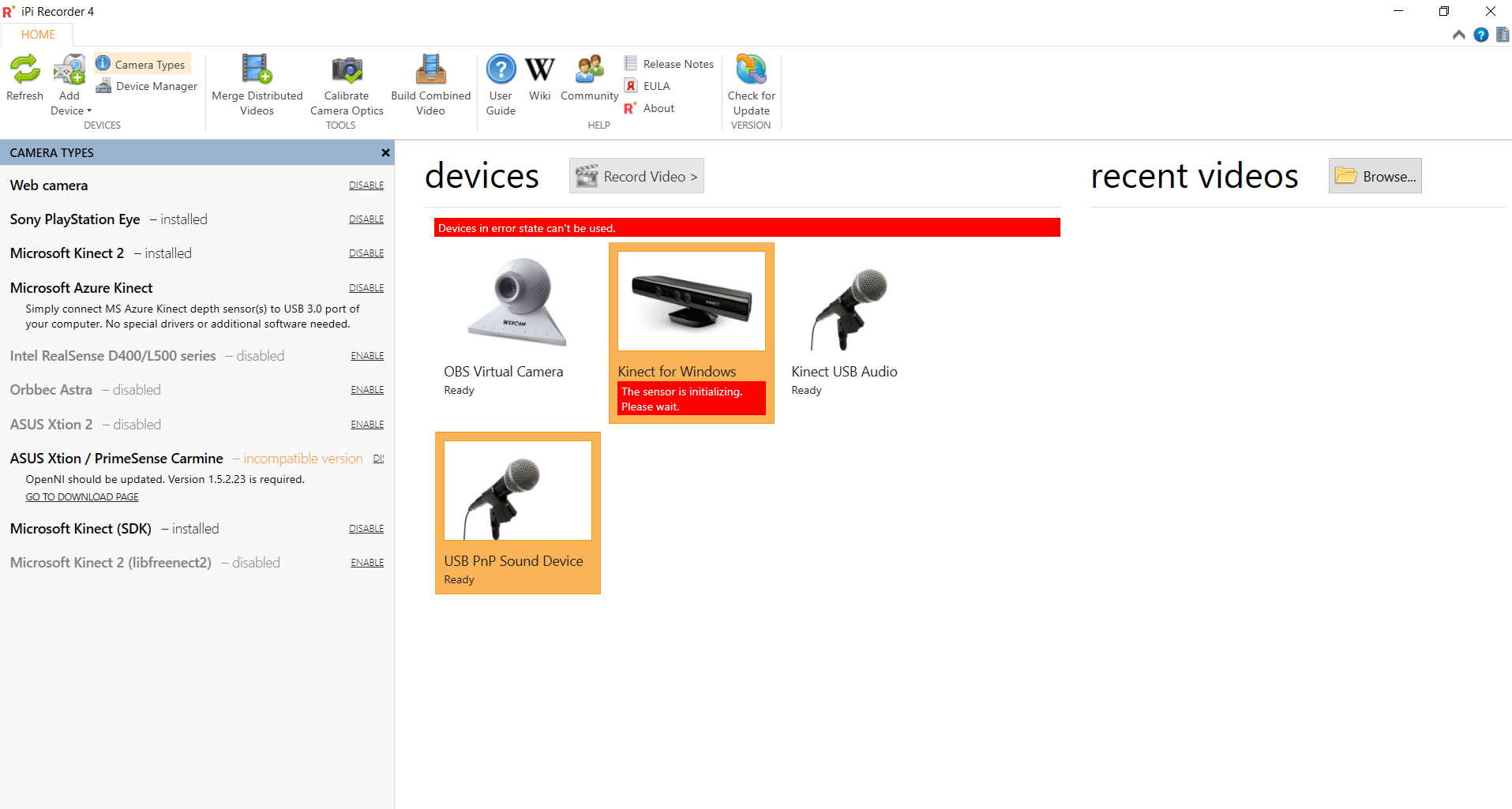1512x809 pixels.
Task: Collapse the ribbon with the chevron arrow
Action: 1459,35
